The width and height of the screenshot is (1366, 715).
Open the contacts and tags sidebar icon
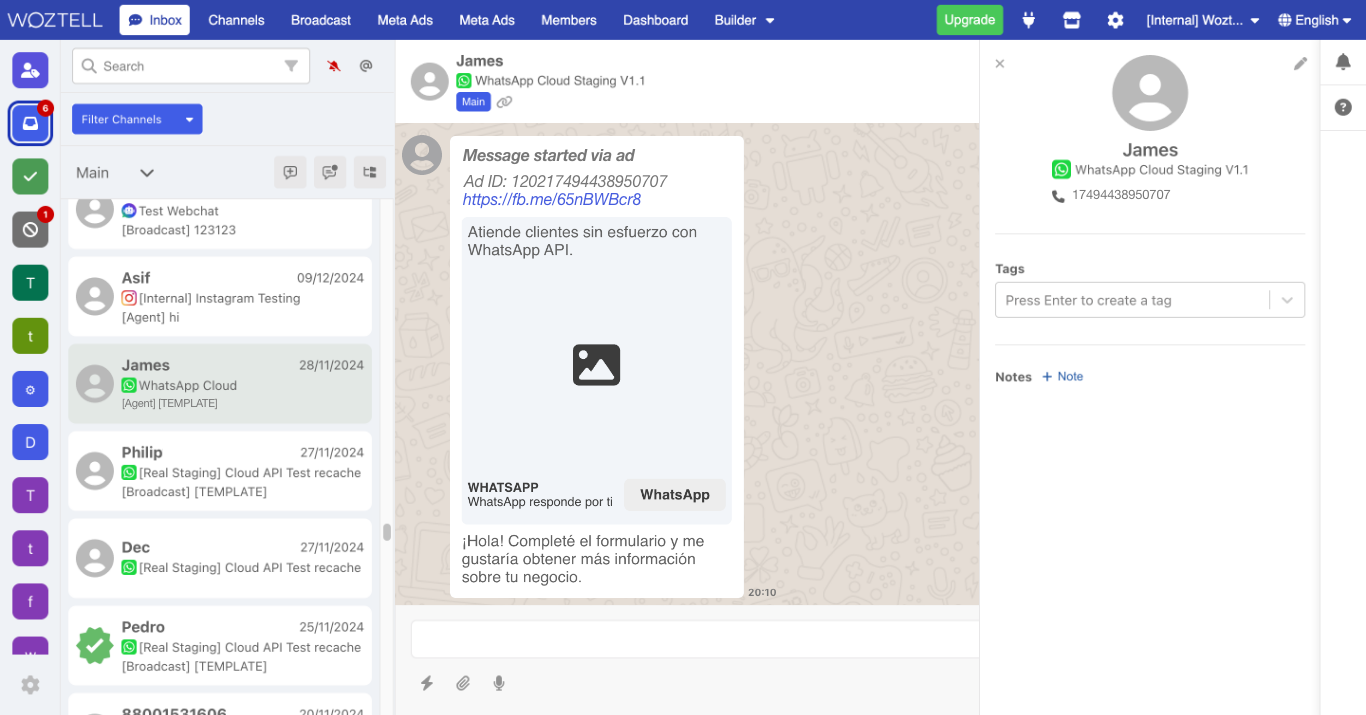[x=30, y=70]
